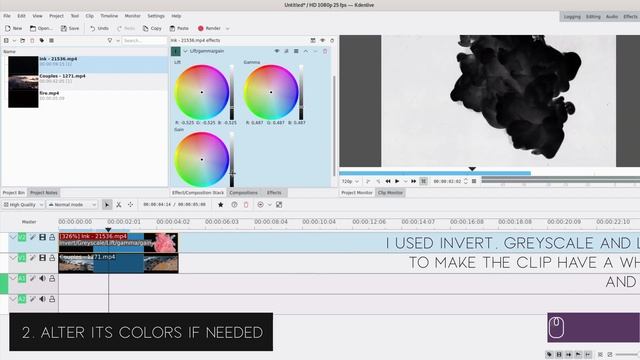Open the play options dropdown arrow in monitor

(x=405, y=181)
